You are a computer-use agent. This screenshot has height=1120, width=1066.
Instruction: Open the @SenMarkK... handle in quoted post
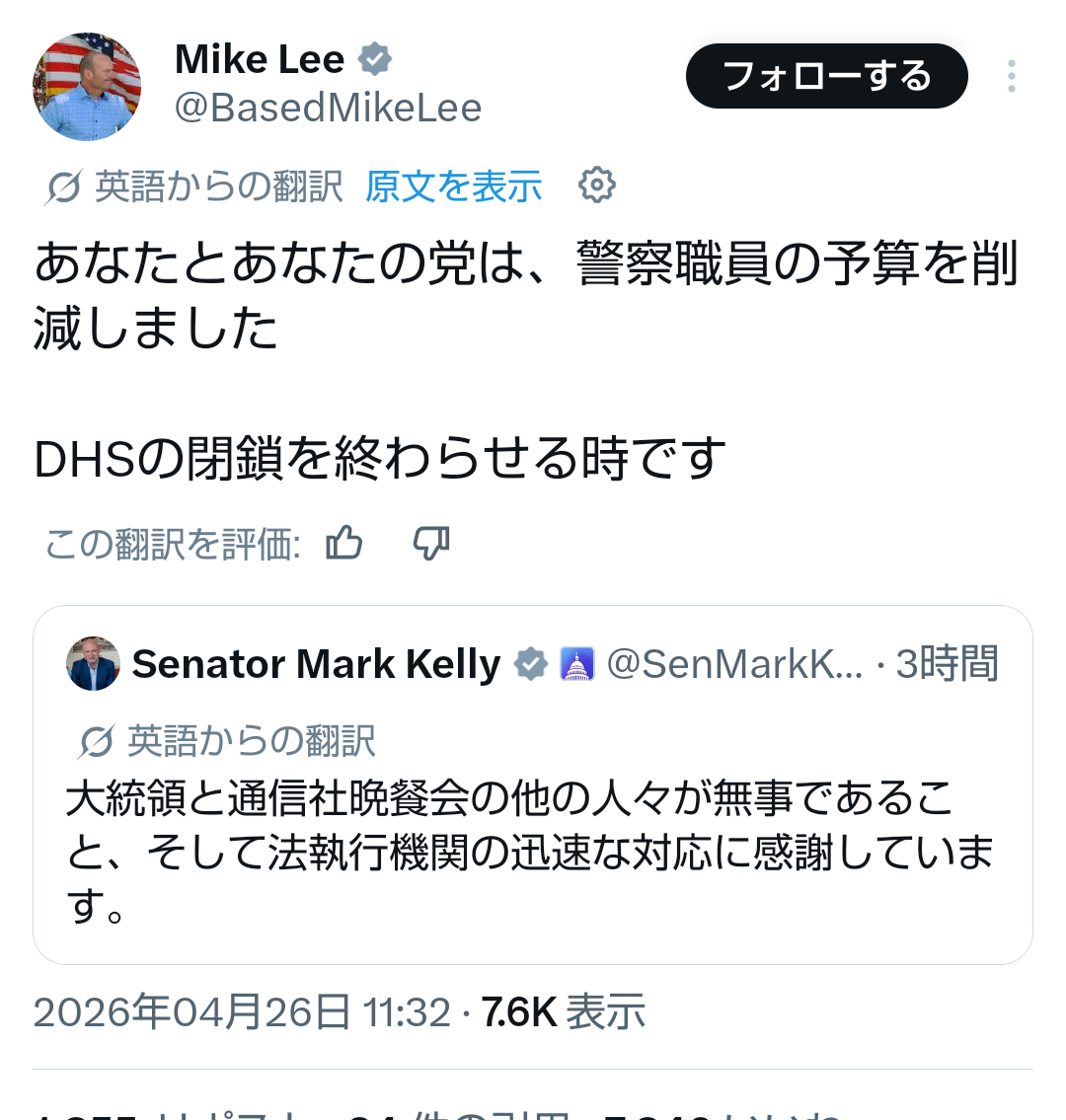(x=734, y=664)
